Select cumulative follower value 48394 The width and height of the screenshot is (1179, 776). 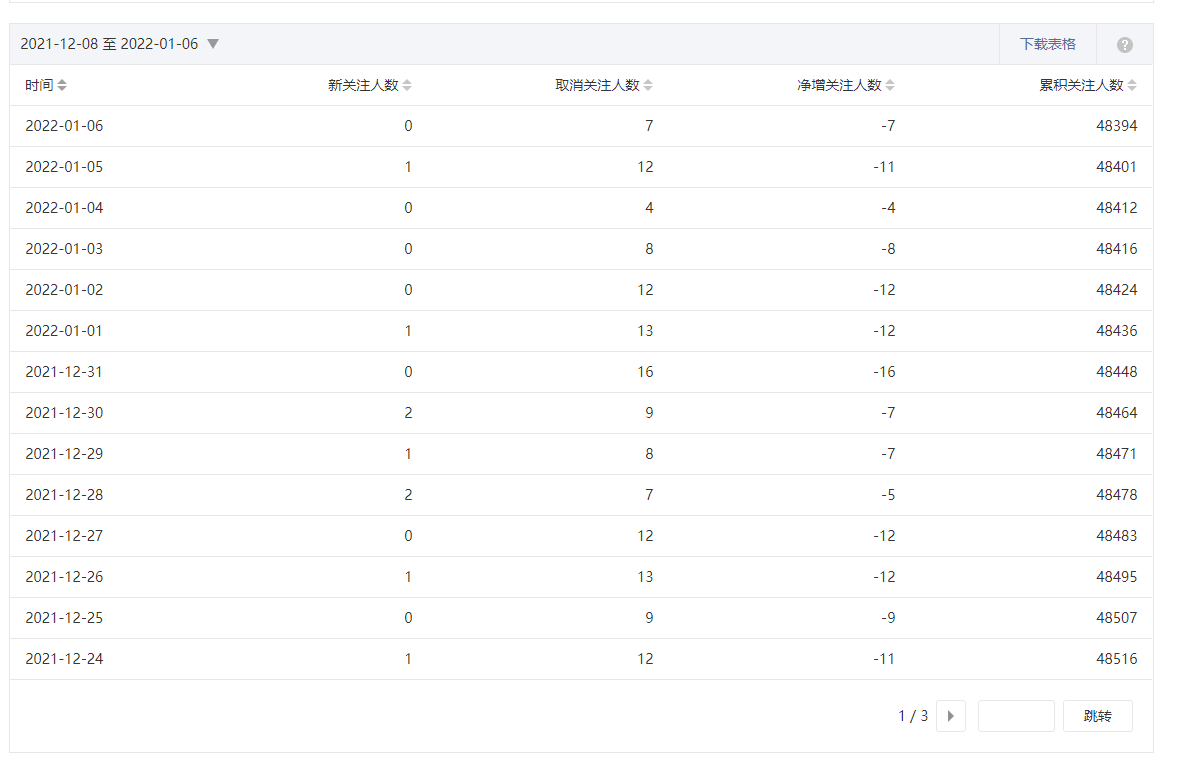(1116, 126)
